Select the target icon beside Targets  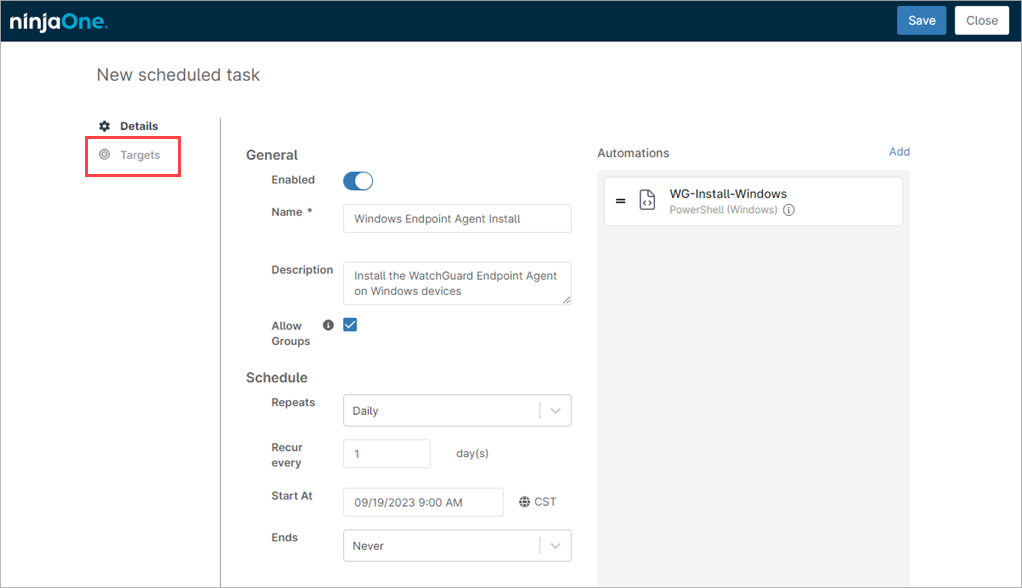[x=104, y=155]
